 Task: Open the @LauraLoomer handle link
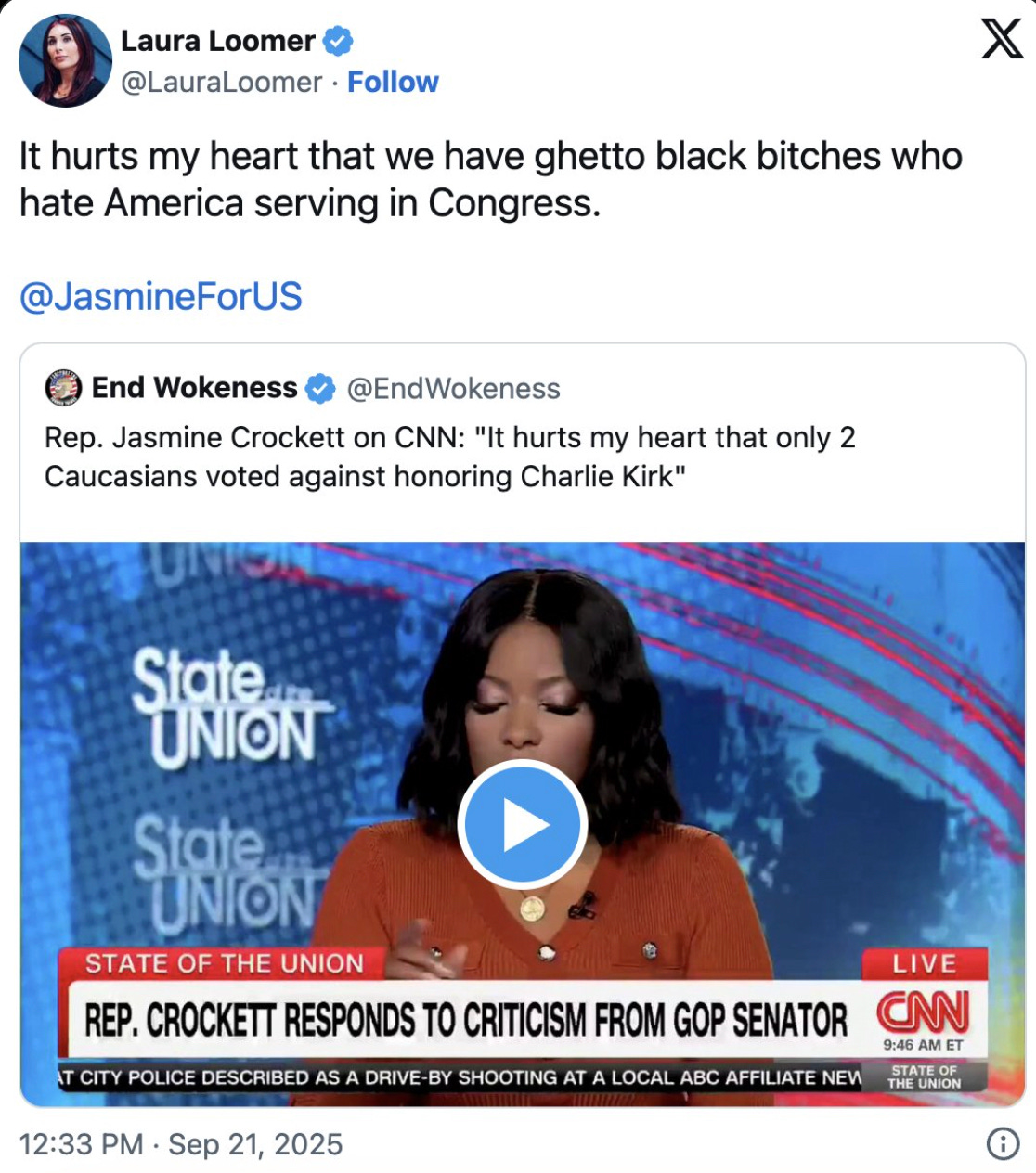click(222, 82)
